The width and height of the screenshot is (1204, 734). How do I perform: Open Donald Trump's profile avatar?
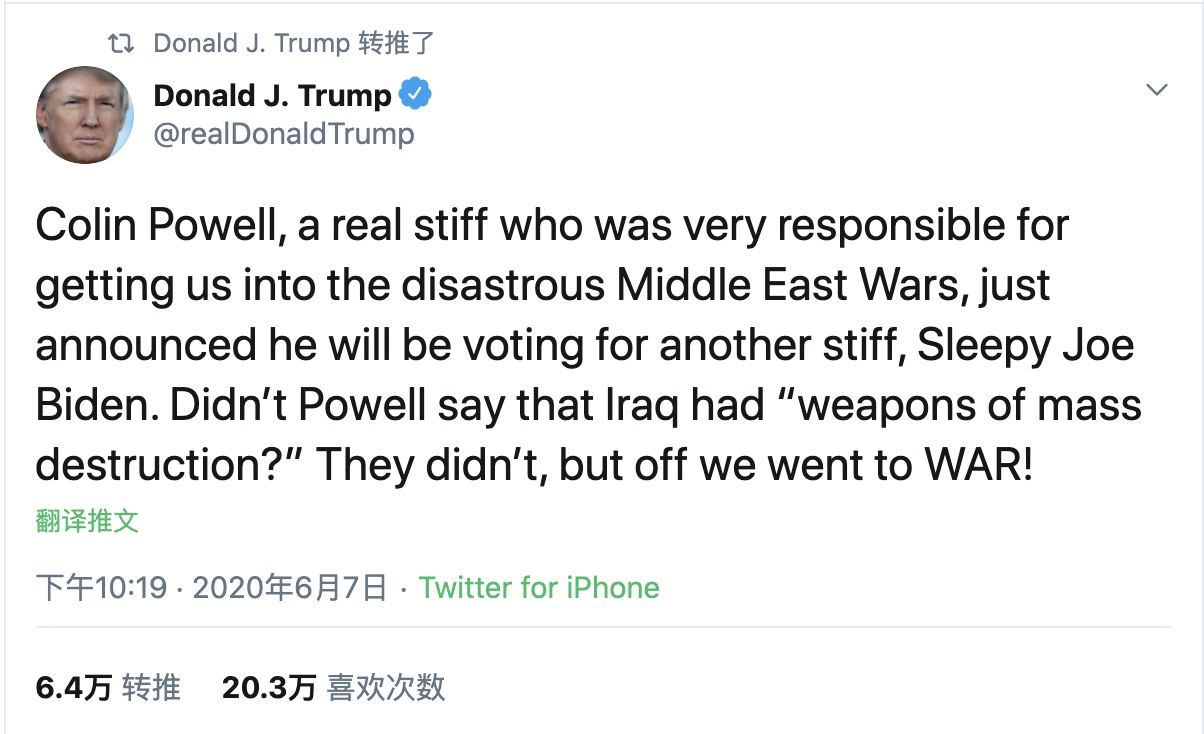point(85,115)
